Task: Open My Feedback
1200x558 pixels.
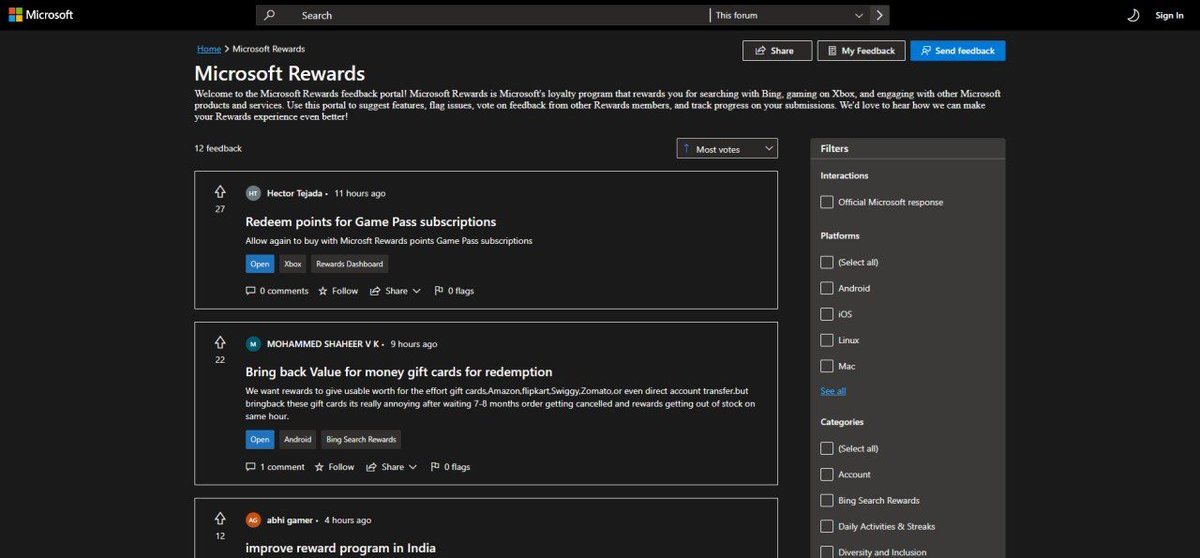Action: (861, 51)
